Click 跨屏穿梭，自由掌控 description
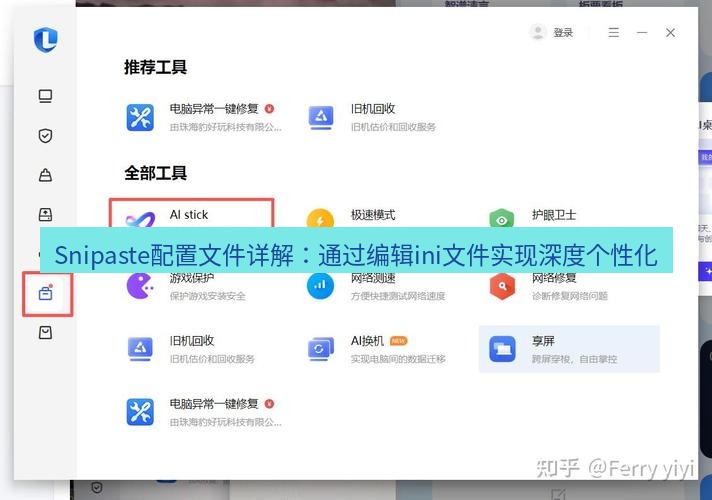This screenshot has height=500, width=712. pos(574,359)
